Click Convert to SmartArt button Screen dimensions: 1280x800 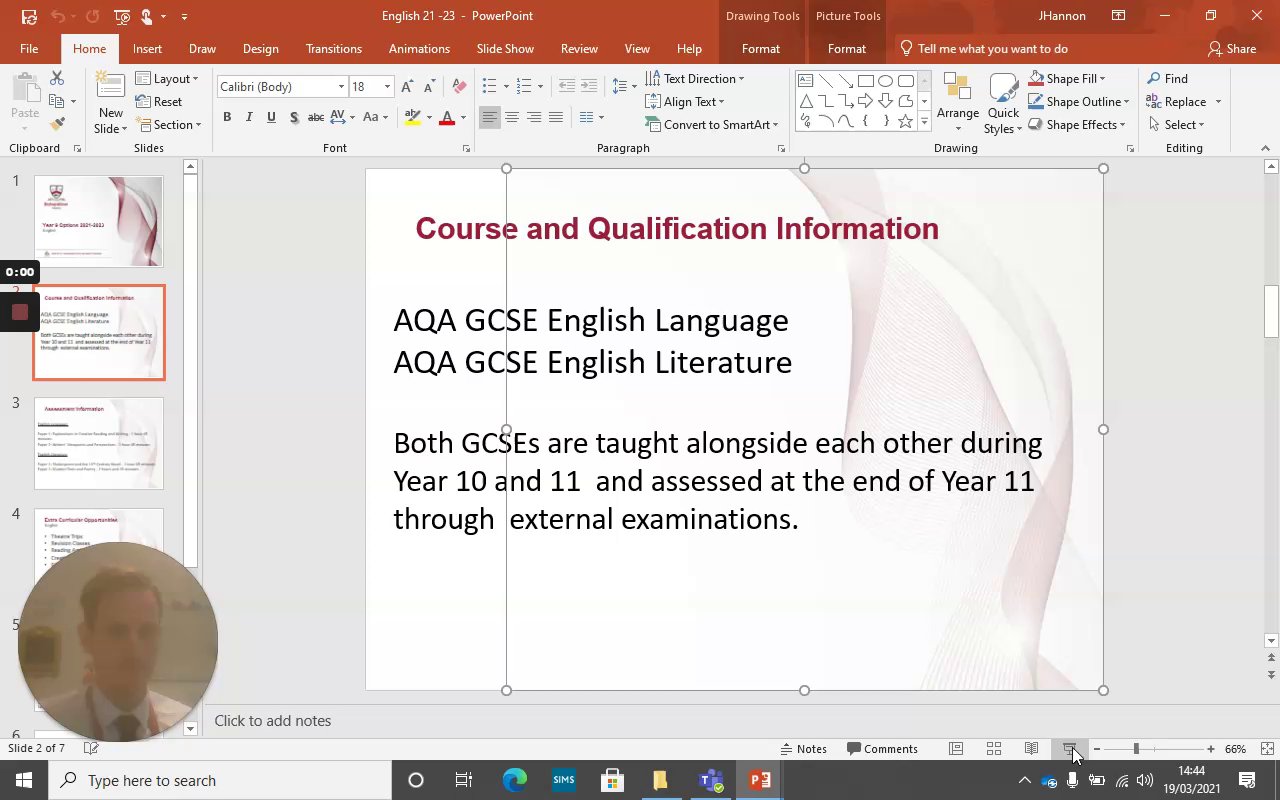712,125
